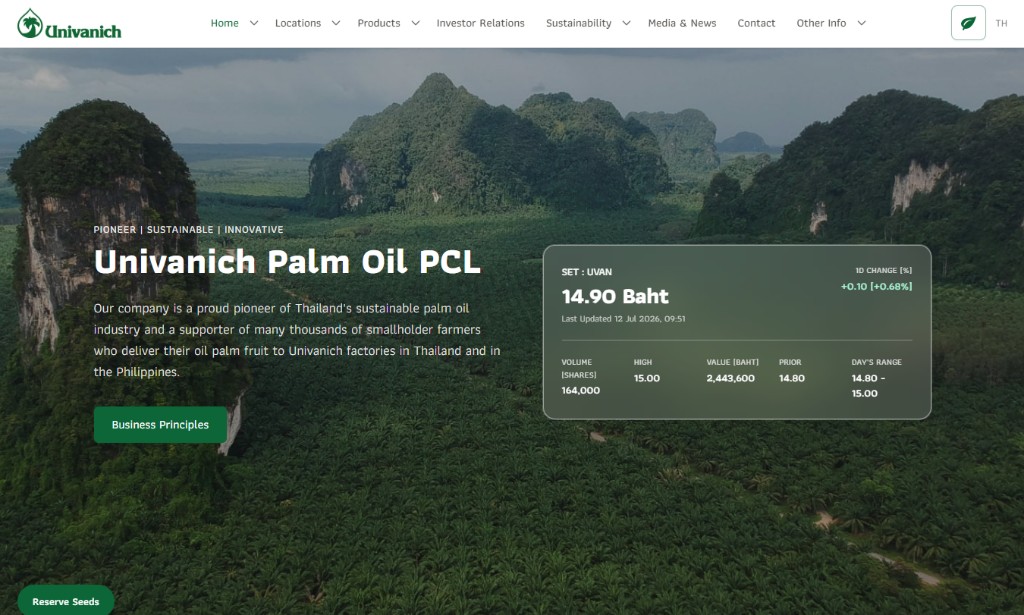Expand the Locations dropdown chevron
Image resolution: width=1024 pixels, height=615 pixels.
point(336,24)
